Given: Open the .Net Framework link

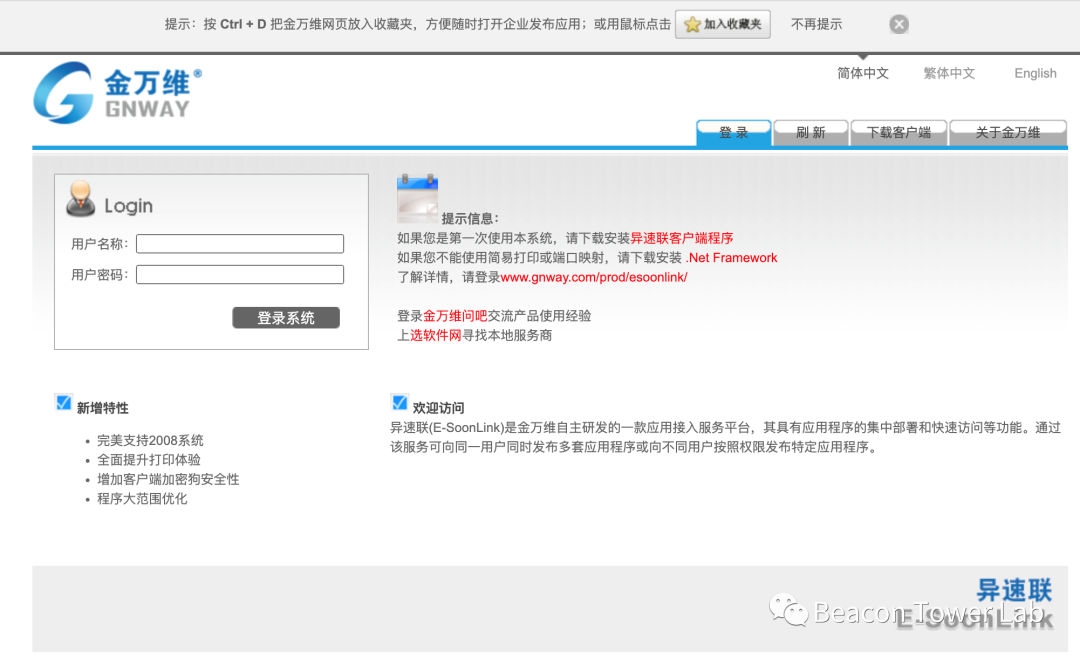Looking at the screenshot, I should coord(731,258).
